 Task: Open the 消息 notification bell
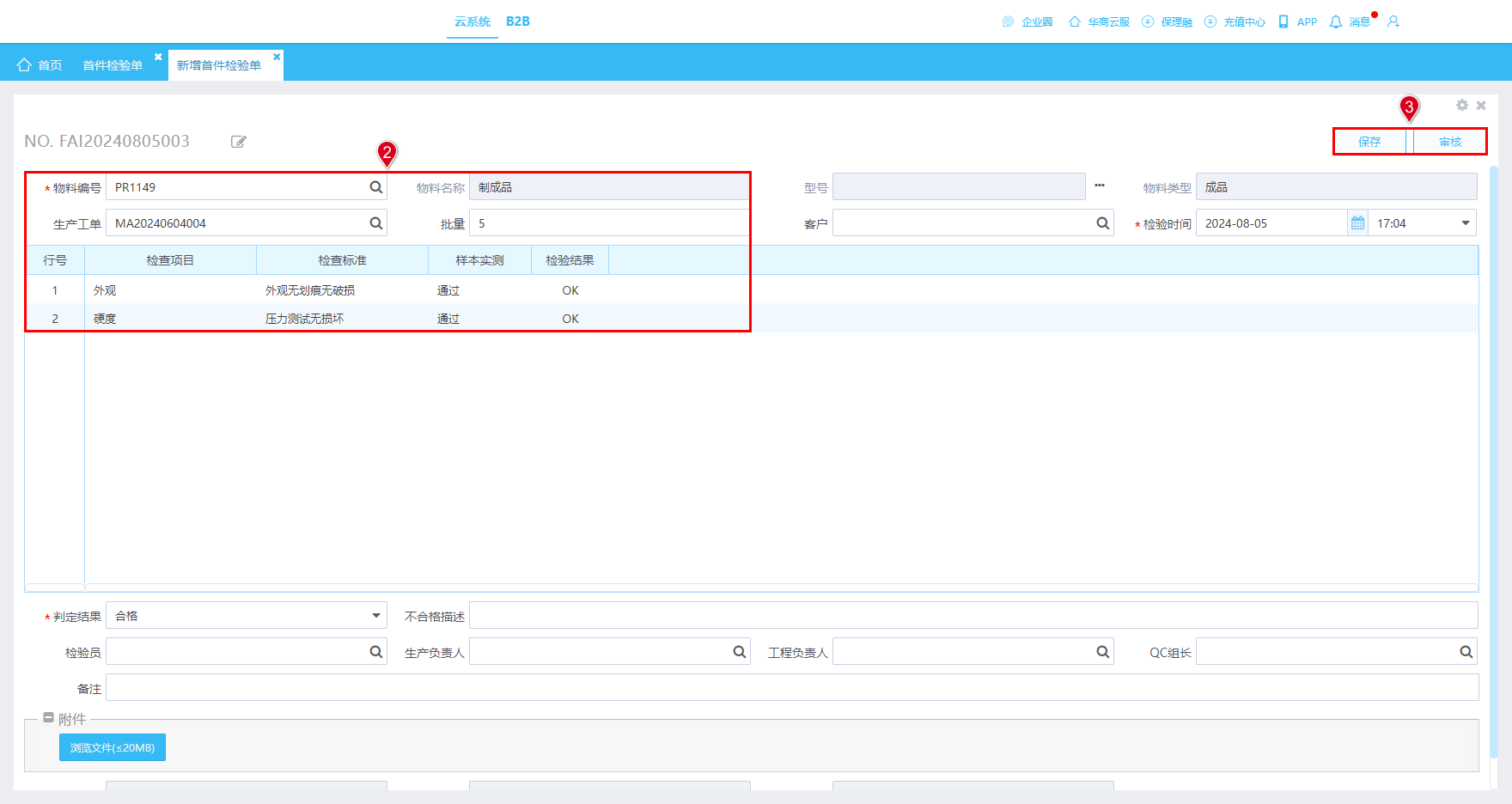[x=1336, y=21]
